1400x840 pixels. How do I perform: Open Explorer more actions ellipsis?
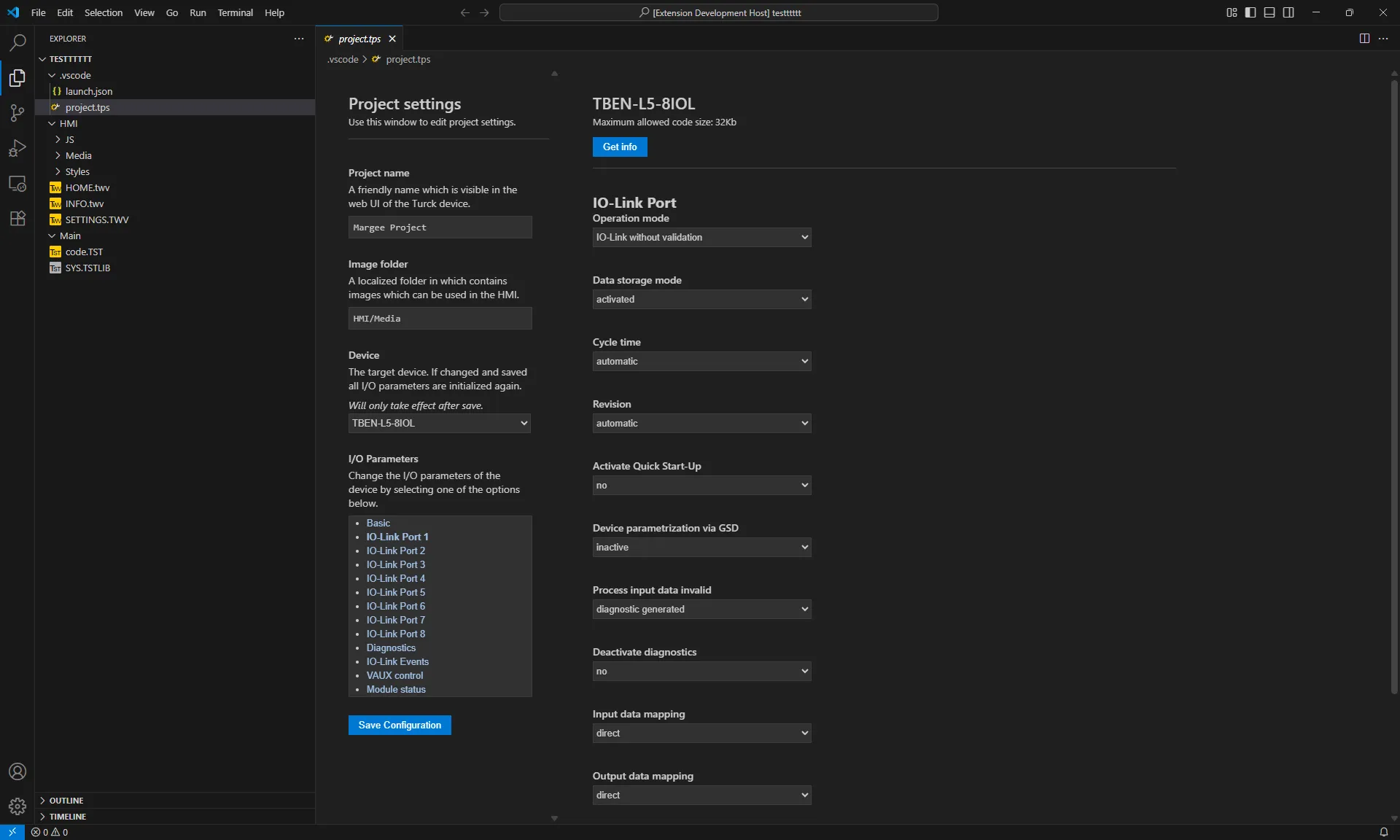299,39
